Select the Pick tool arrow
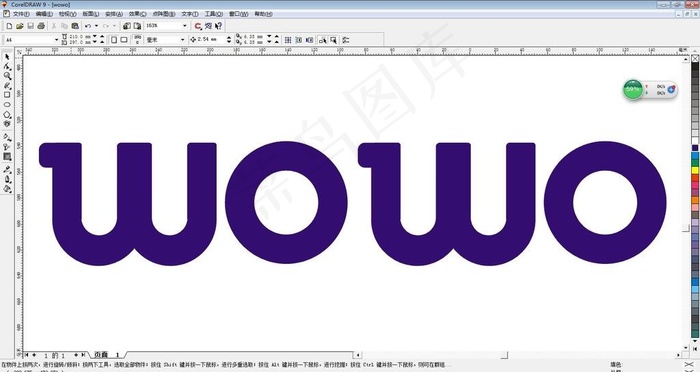The image size is (700, 372). tap(7, 57)
